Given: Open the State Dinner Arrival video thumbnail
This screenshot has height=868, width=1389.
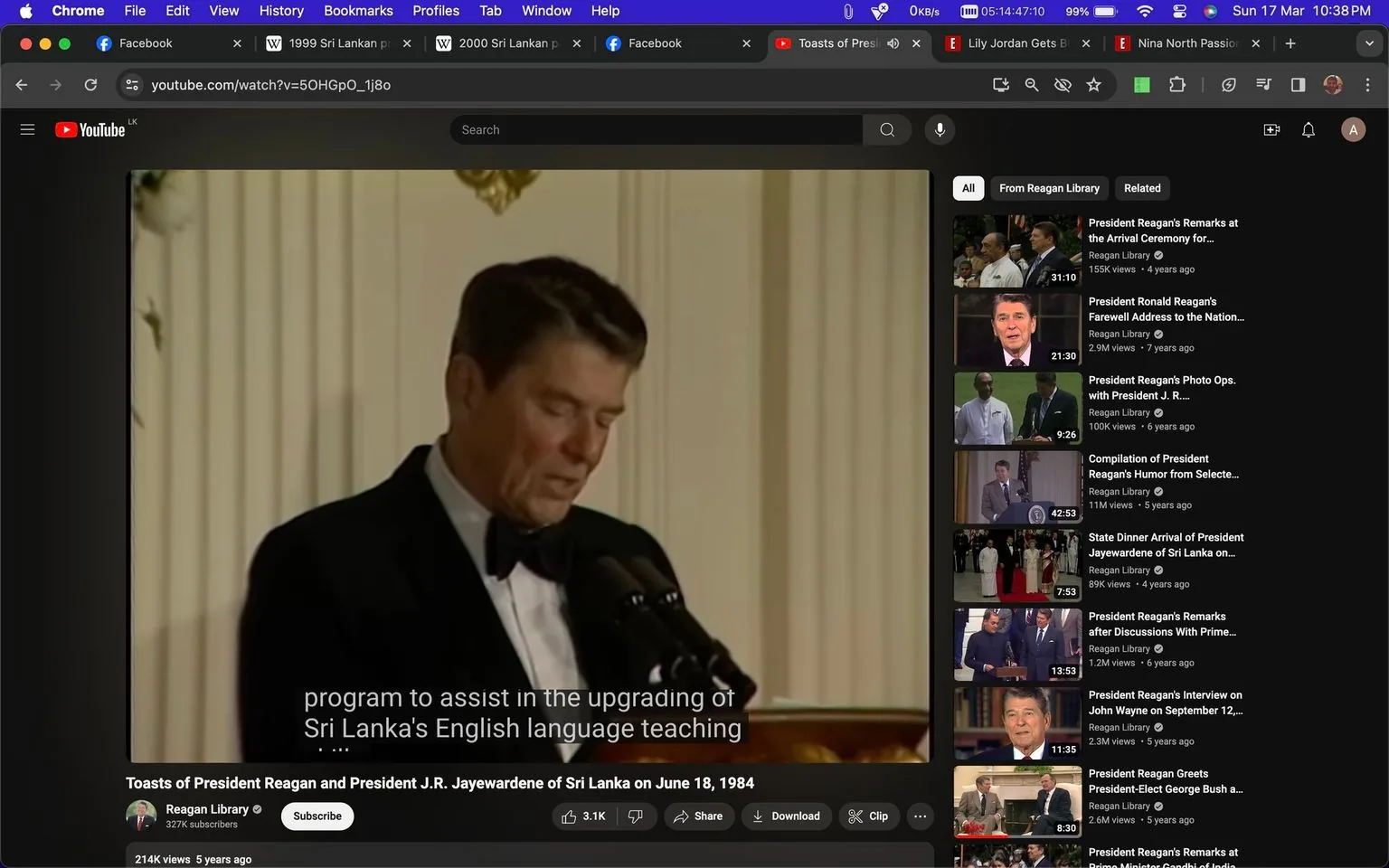Looking at the screenshot, I should tap(1016, 565).
